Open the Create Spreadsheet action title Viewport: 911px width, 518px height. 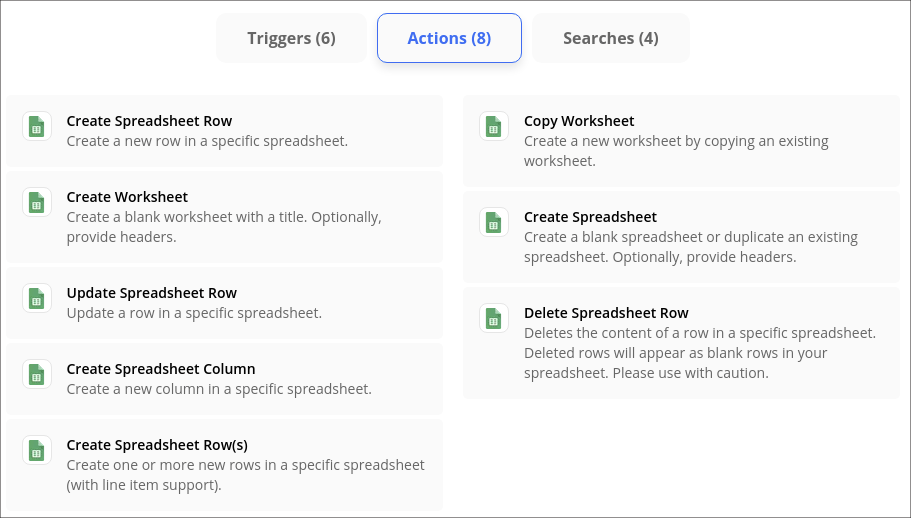click(590, 217)
